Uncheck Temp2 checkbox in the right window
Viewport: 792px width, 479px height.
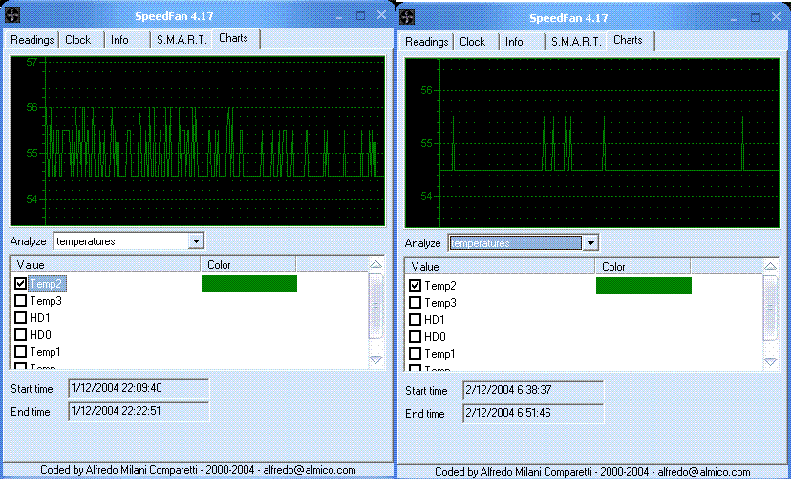pyautogui.click(x=415, y=285)
